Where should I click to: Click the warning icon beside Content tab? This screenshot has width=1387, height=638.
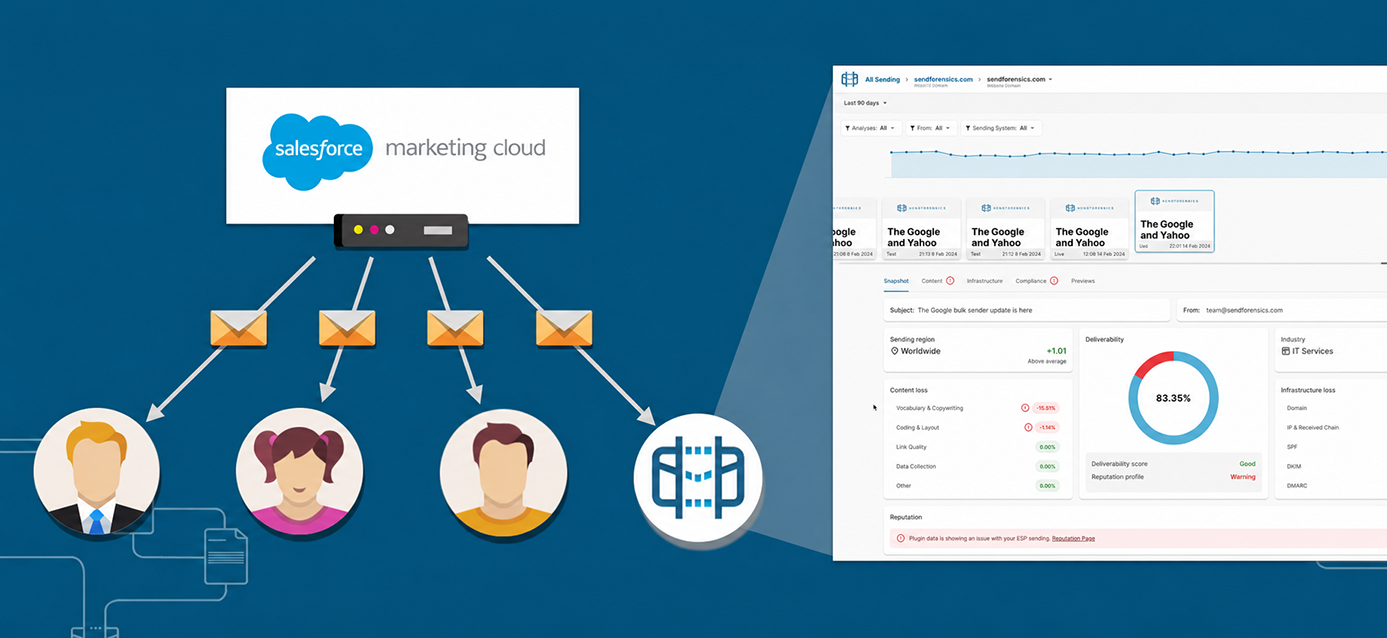coord(950,281)
